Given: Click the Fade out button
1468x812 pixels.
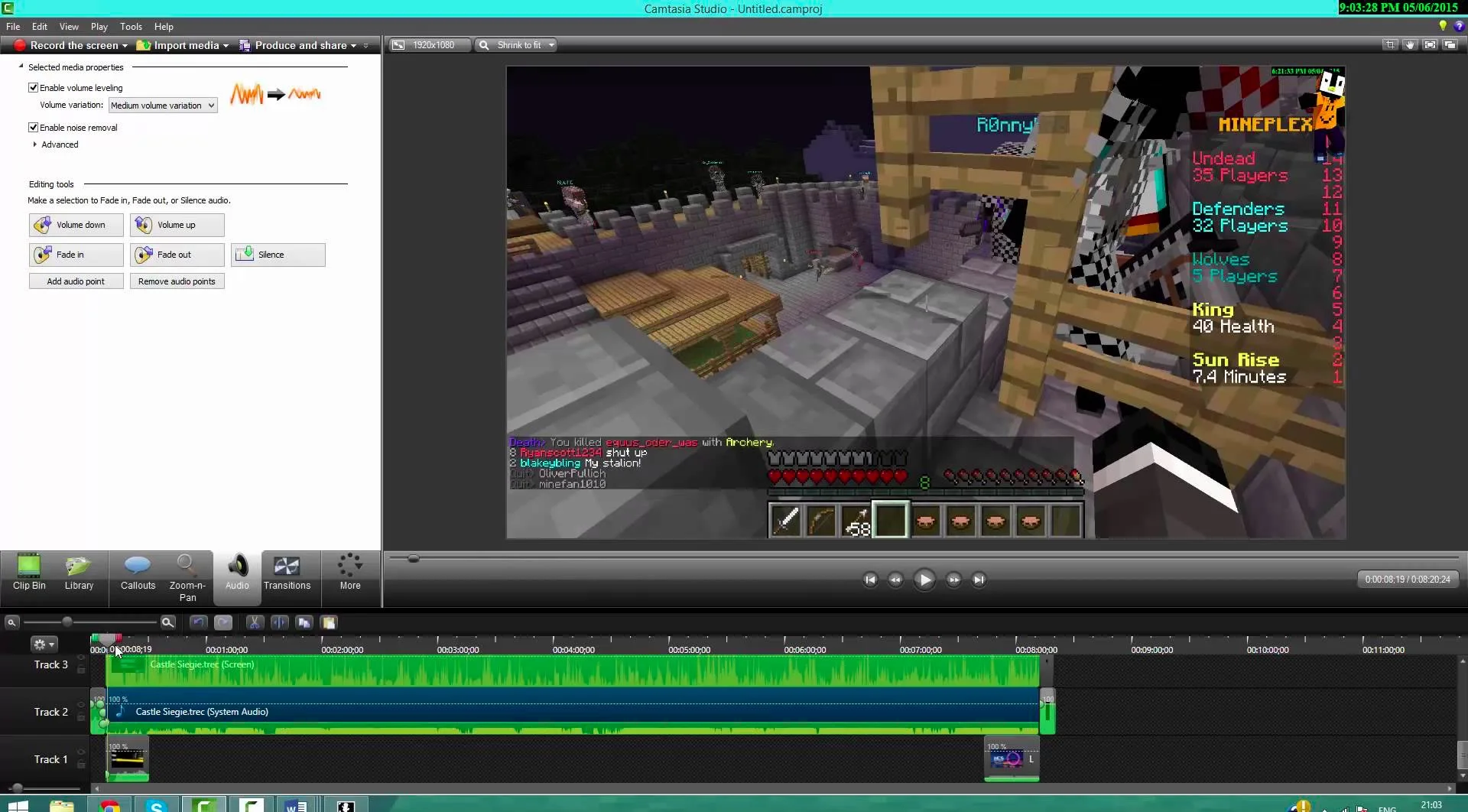Looking at the screenshot, I should pyautogui.click(x=177, y=255).
